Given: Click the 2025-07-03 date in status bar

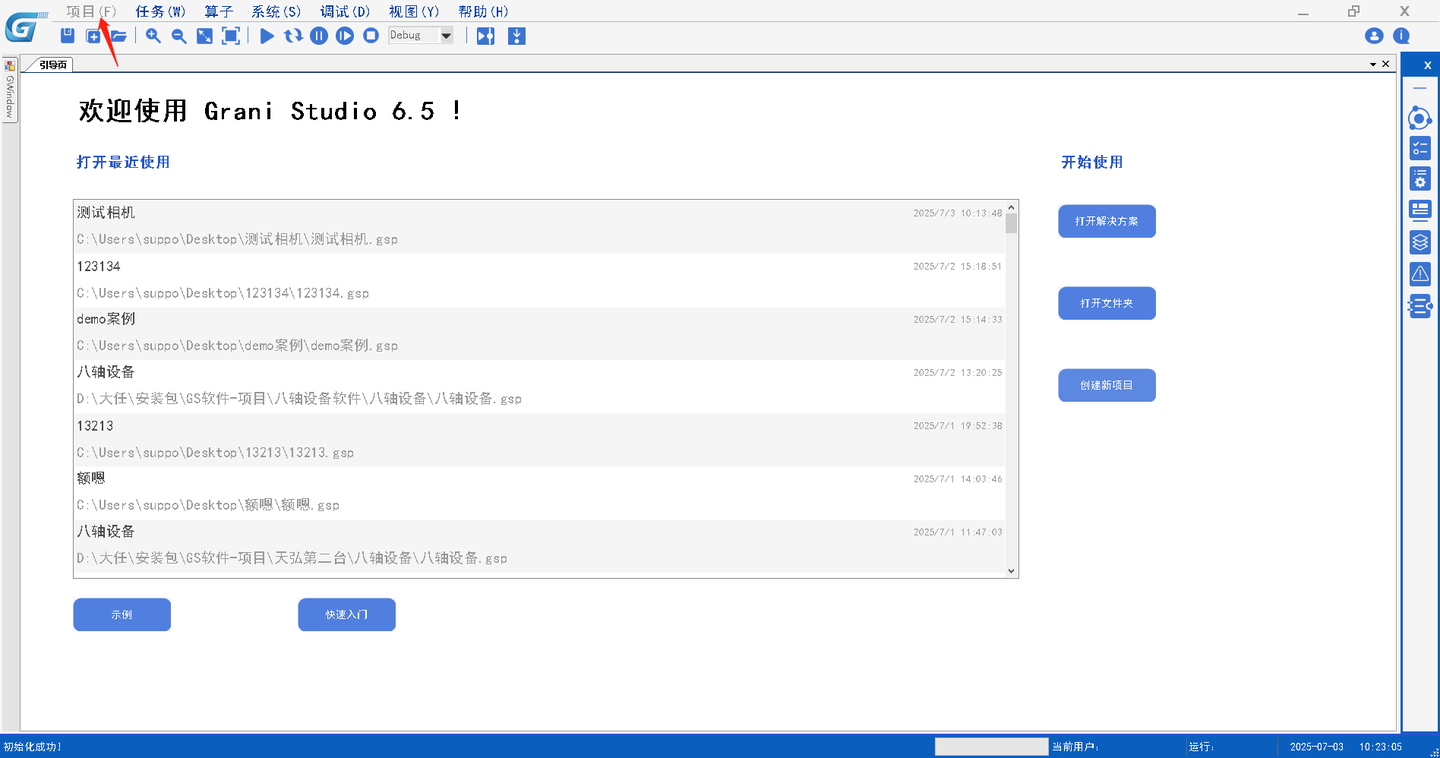Looking at the screenshot, I should 1317,747.
